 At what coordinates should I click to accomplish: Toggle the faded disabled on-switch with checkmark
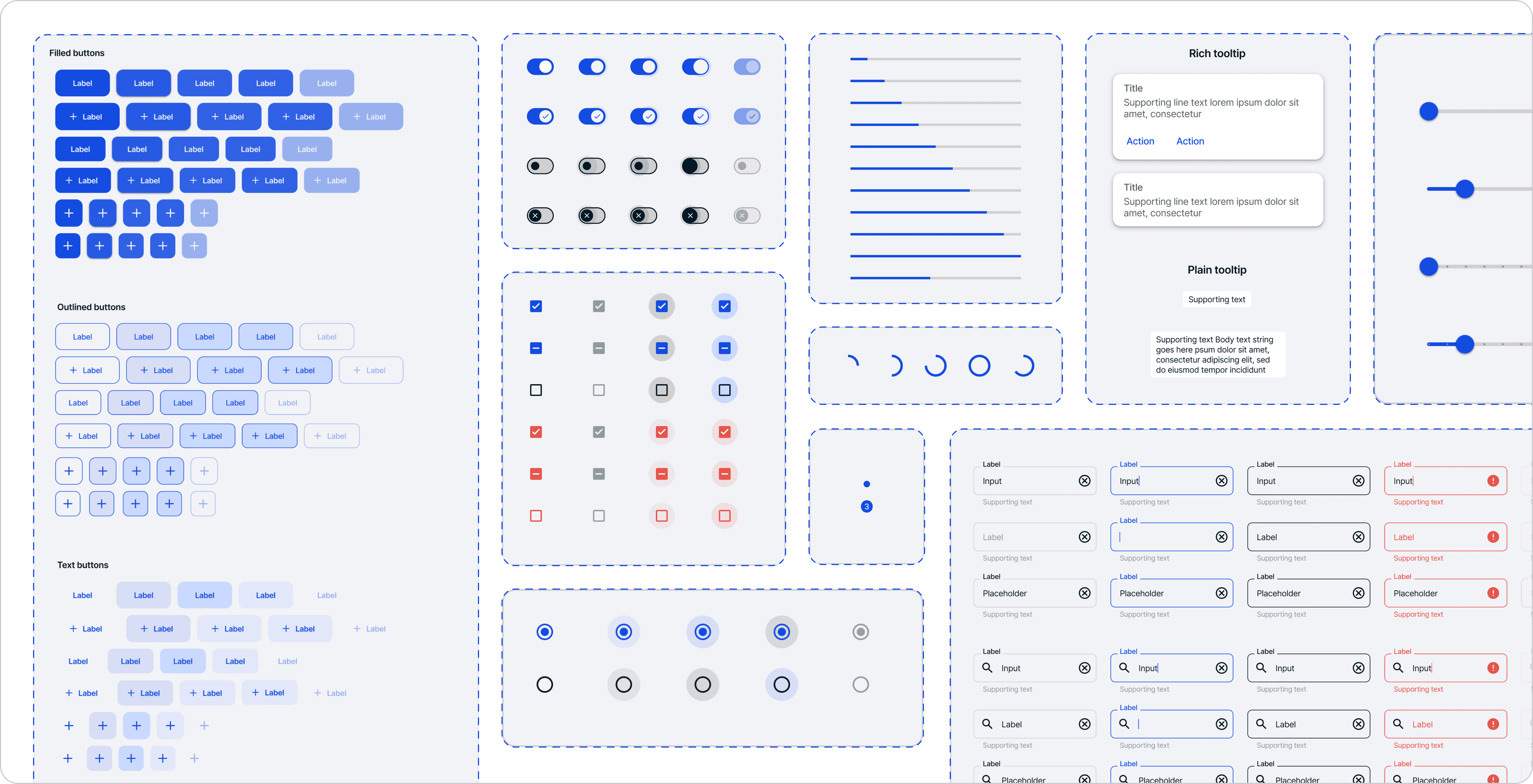747,117
